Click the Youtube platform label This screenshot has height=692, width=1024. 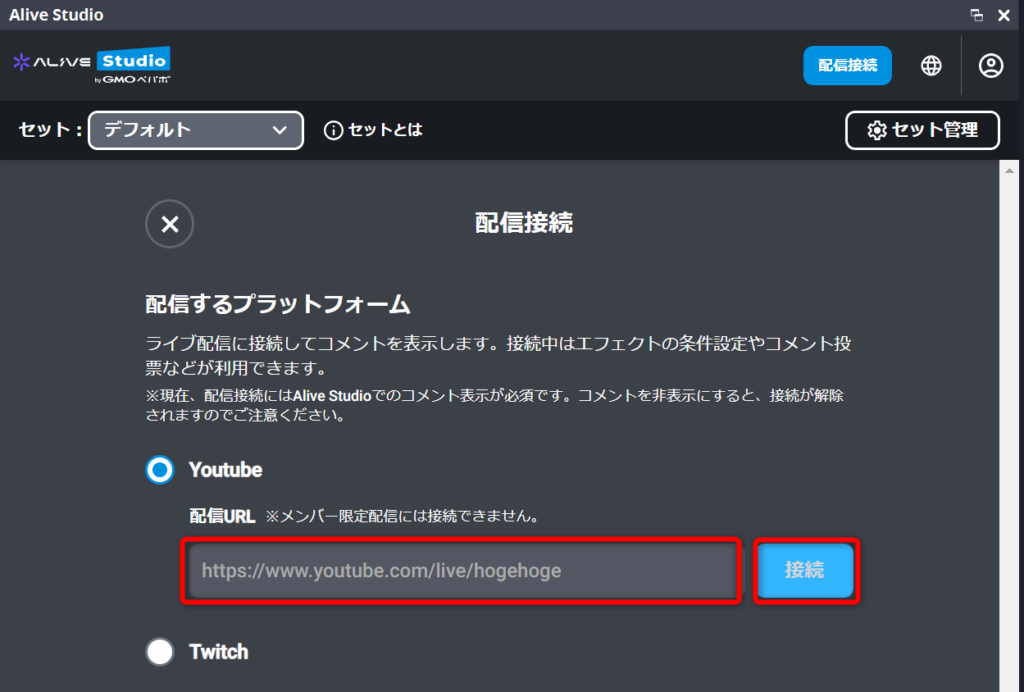226,469
